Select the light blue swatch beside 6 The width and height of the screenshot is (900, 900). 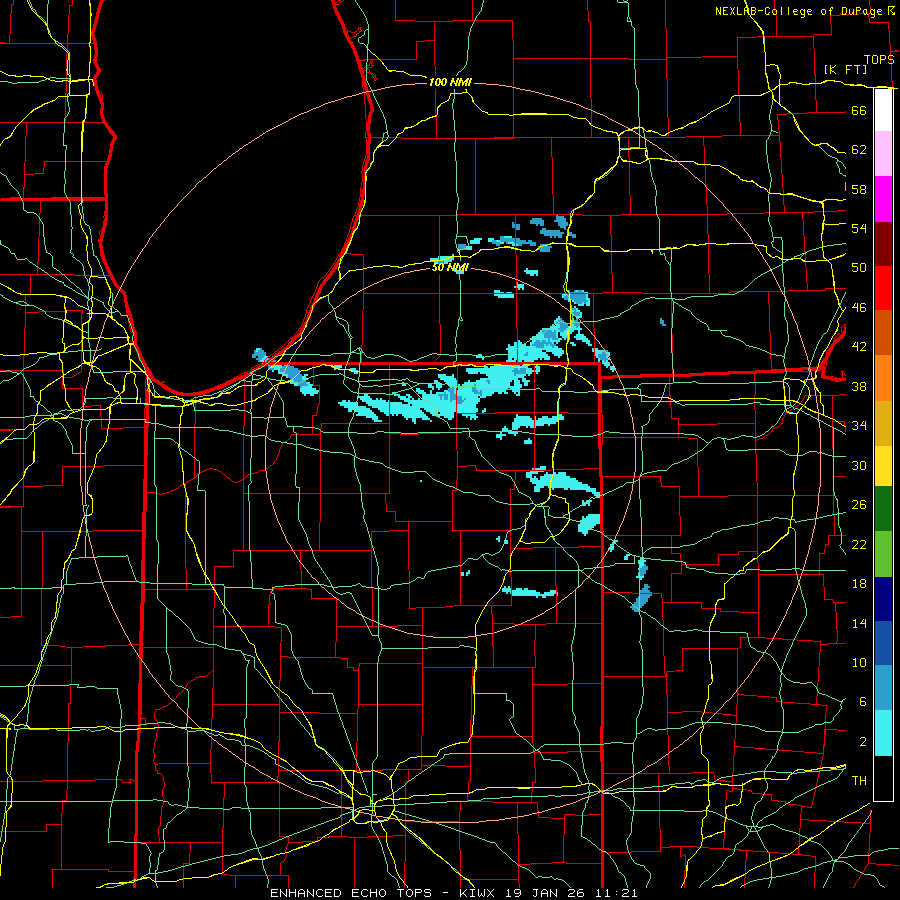(883, 688)
